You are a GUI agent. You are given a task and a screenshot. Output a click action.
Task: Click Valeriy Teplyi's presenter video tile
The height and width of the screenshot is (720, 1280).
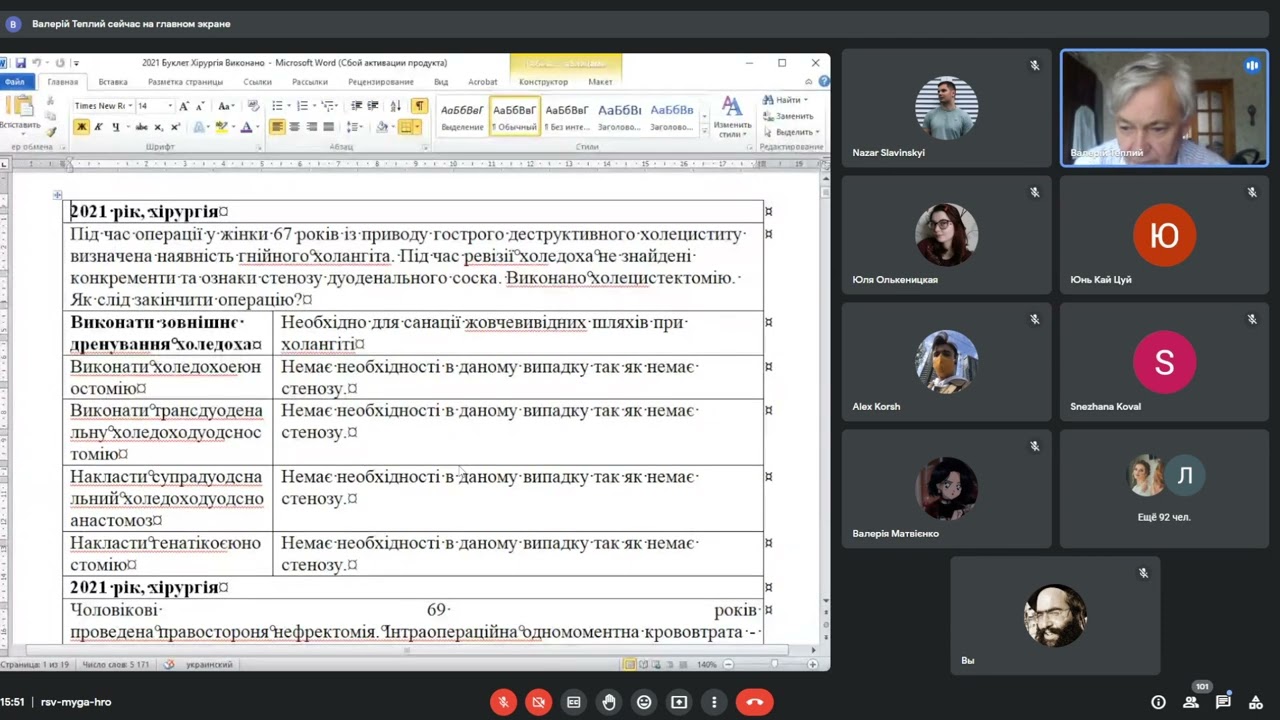1164,108
